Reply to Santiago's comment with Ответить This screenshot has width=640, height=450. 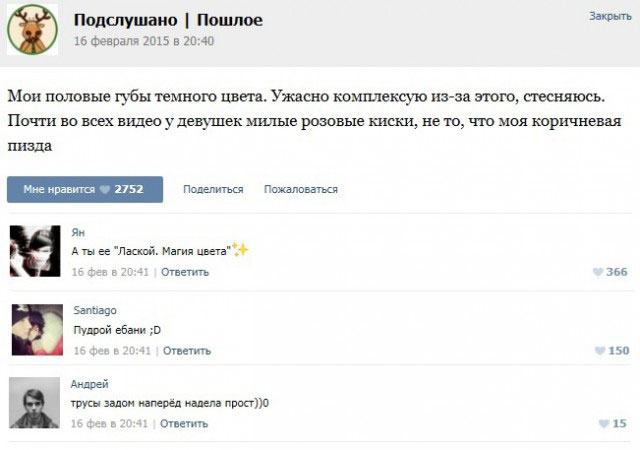(x=186, y=351)
